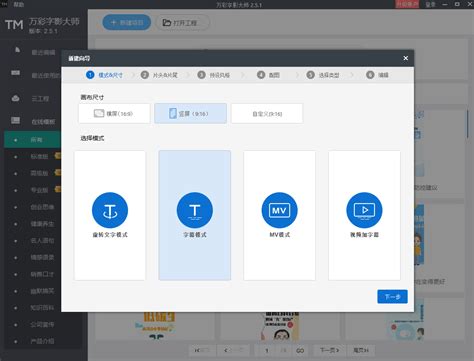Open the 帮助 help menu
The height and width of the screenshot is (361, 474).
click(x=19, y=4)
